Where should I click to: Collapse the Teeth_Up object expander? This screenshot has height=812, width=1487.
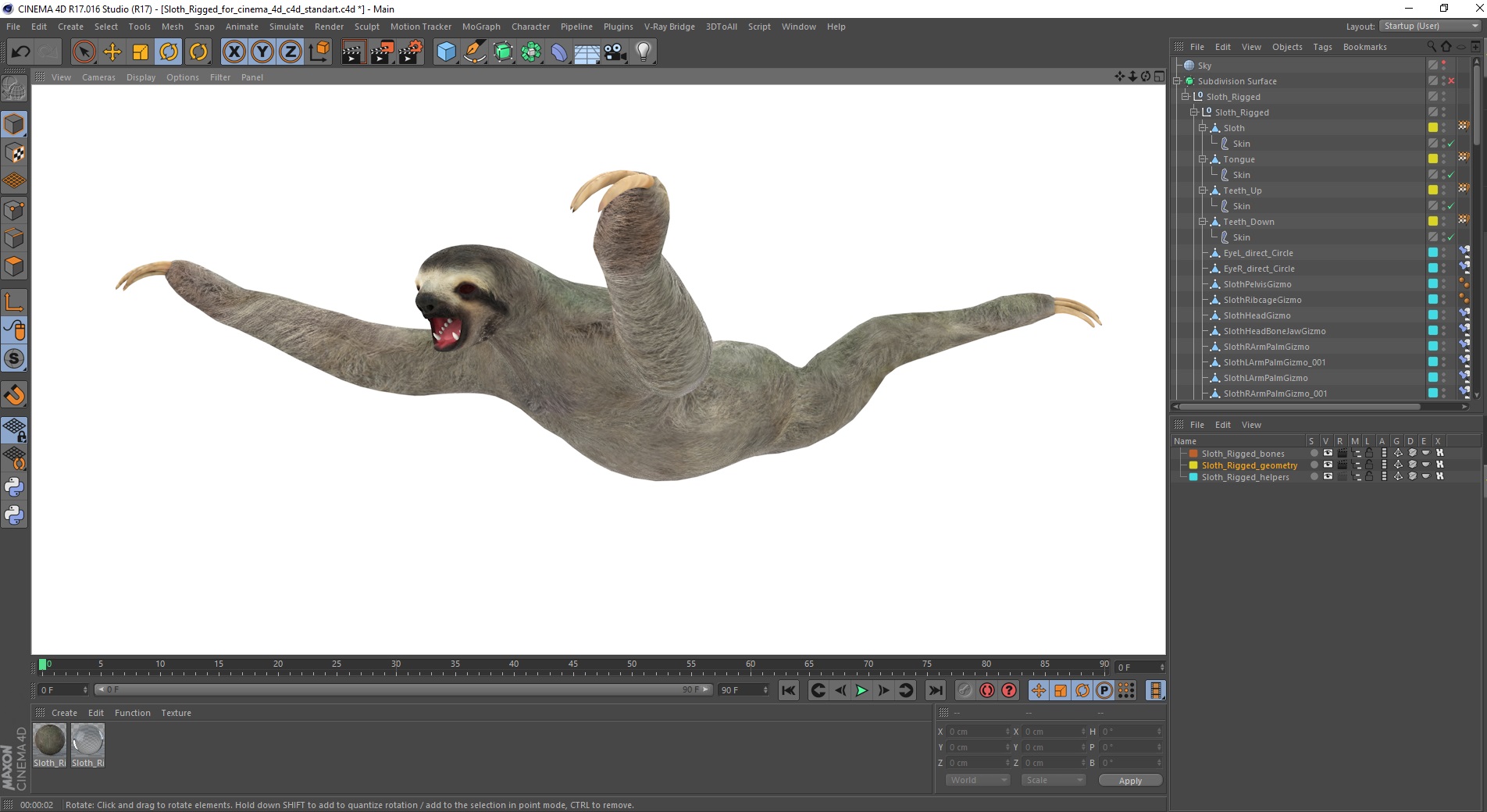[1203, 191]
